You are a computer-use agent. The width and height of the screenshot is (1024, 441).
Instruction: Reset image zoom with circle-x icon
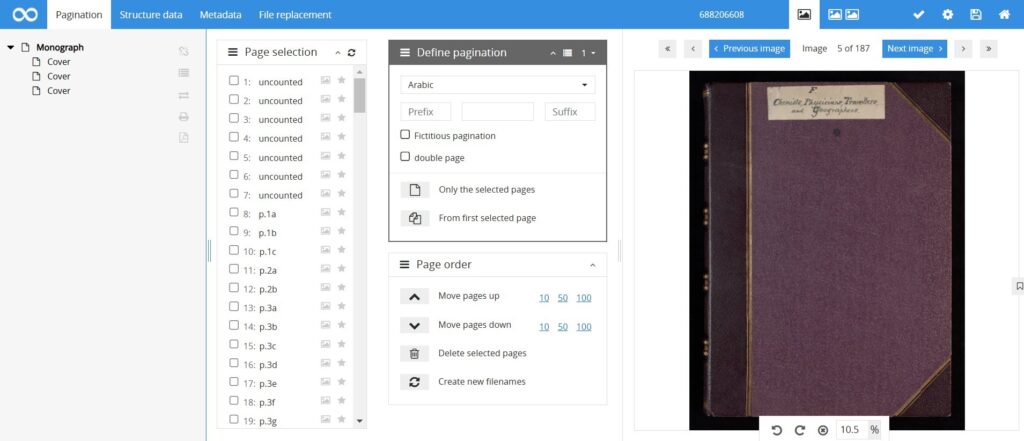(x=823, y=430)
